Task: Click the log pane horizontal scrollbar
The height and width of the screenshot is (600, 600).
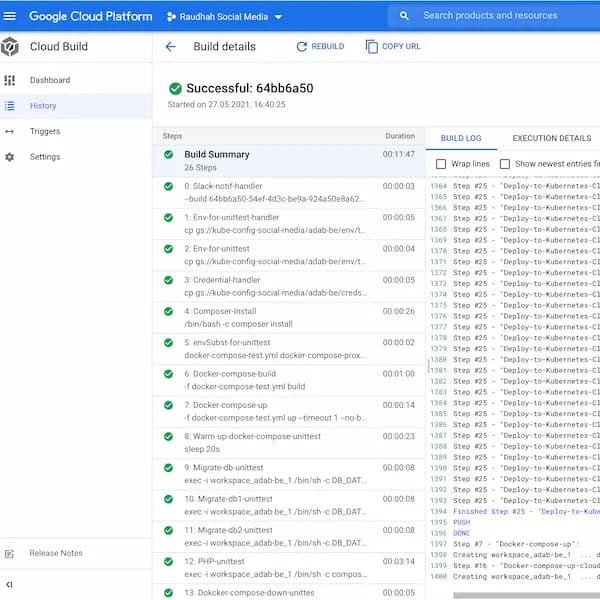Action: tap(526, 595)
